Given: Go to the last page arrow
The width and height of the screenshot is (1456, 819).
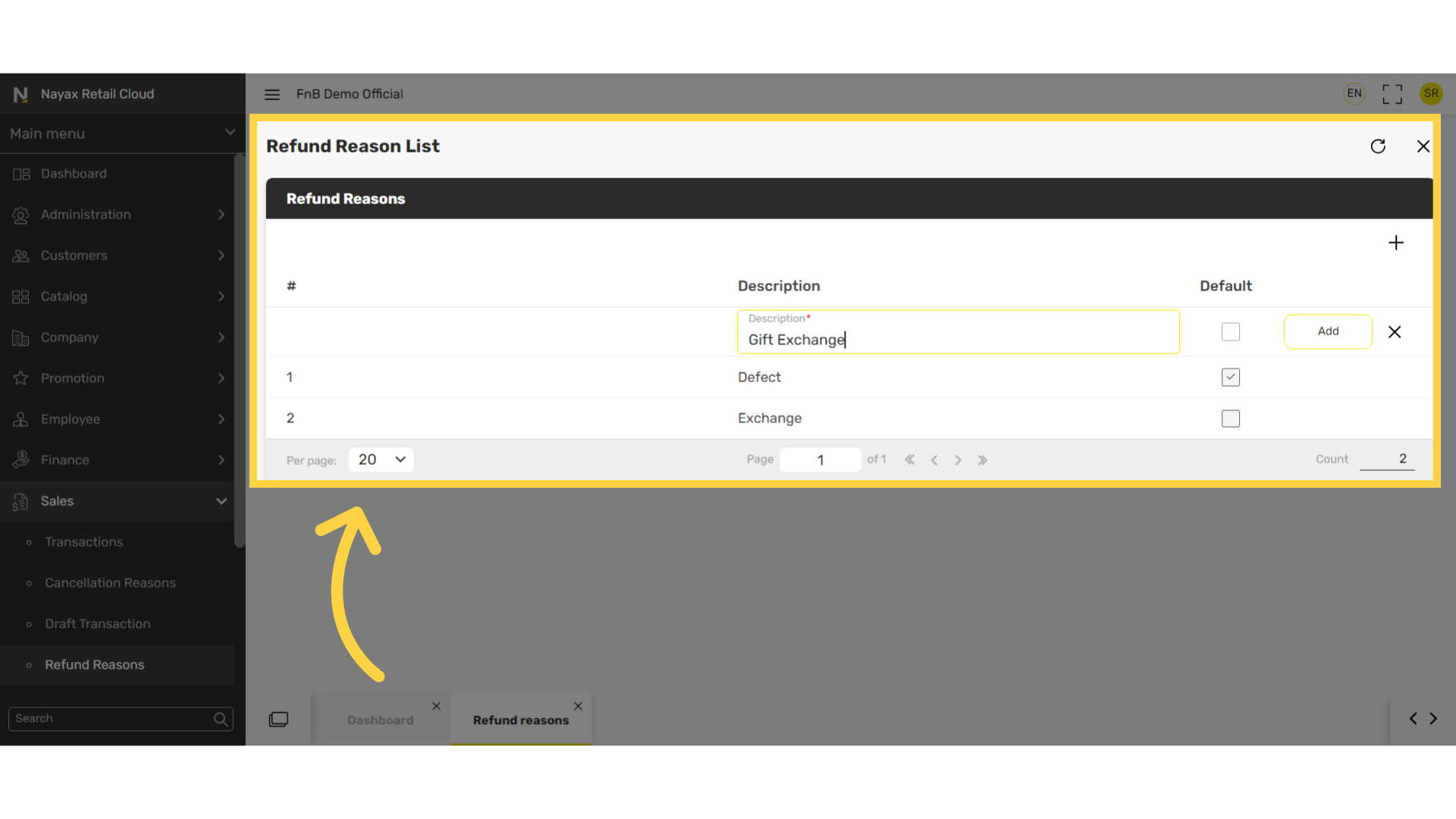Looking at the screenshot, I should 983,460.
